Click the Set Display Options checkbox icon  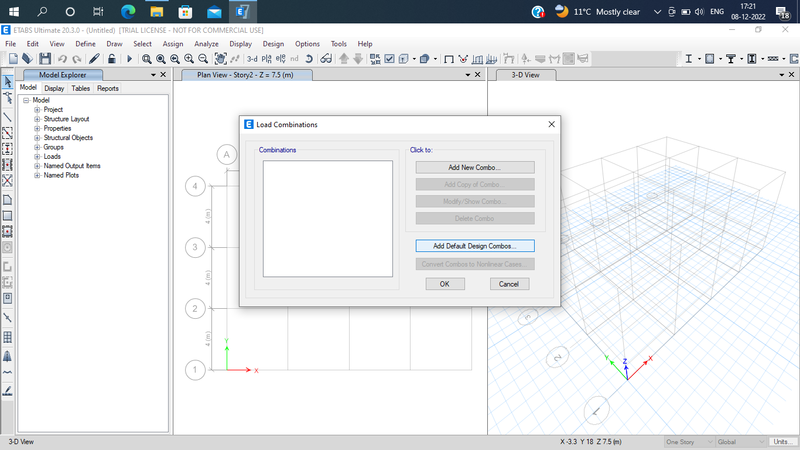(x=389, y=59)
